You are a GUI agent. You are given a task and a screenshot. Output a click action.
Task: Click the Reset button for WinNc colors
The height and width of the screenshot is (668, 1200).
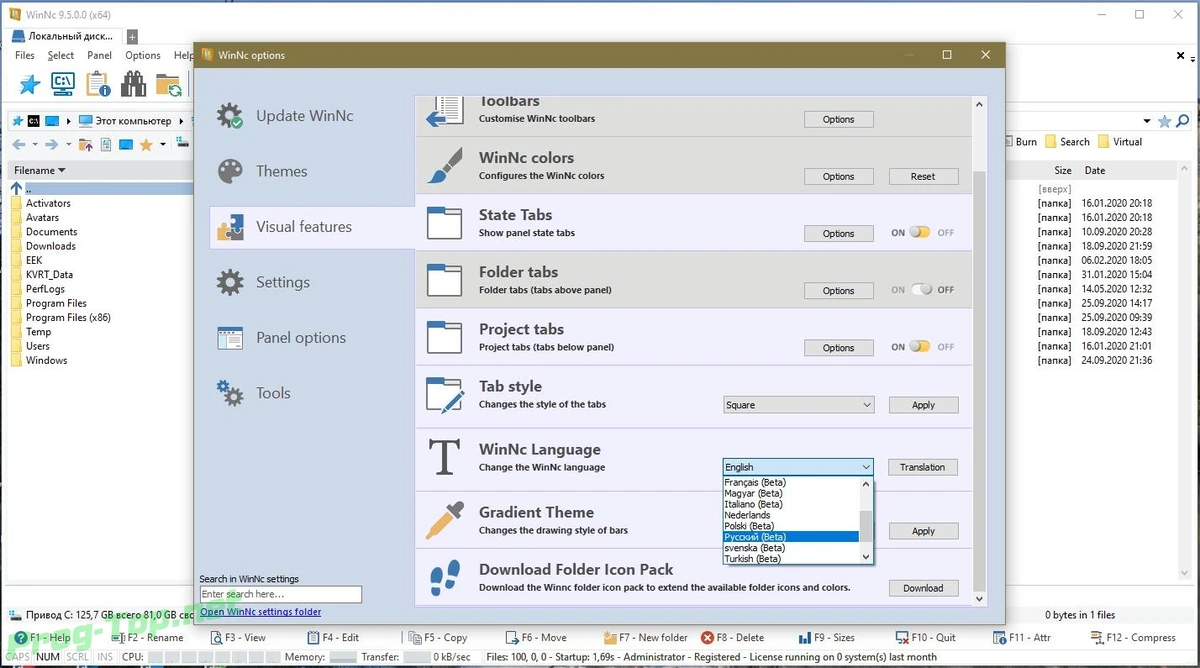pos(923,176)
